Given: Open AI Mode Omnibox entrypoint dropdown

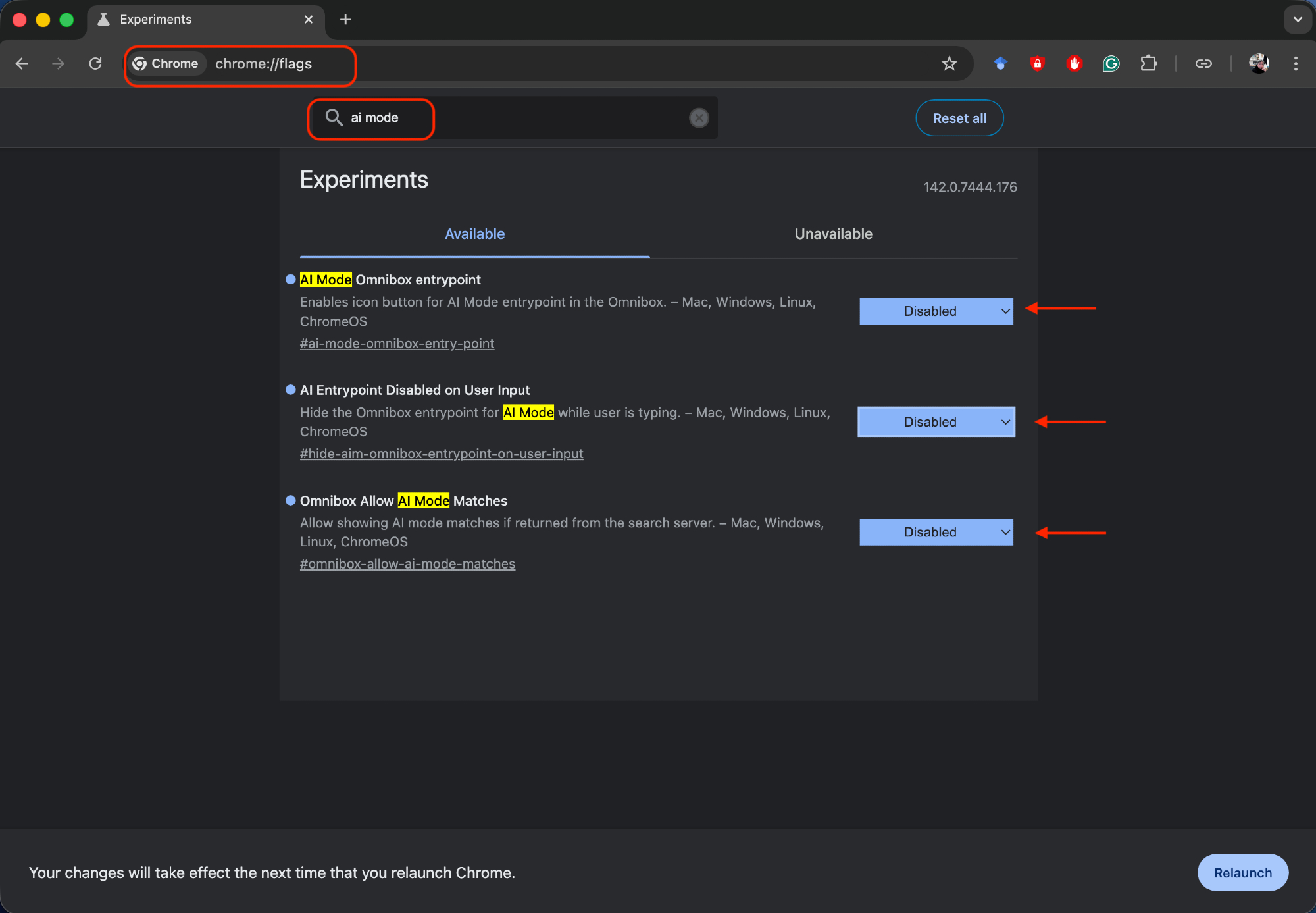Looking at the screenshot, I should coord(936,311).
